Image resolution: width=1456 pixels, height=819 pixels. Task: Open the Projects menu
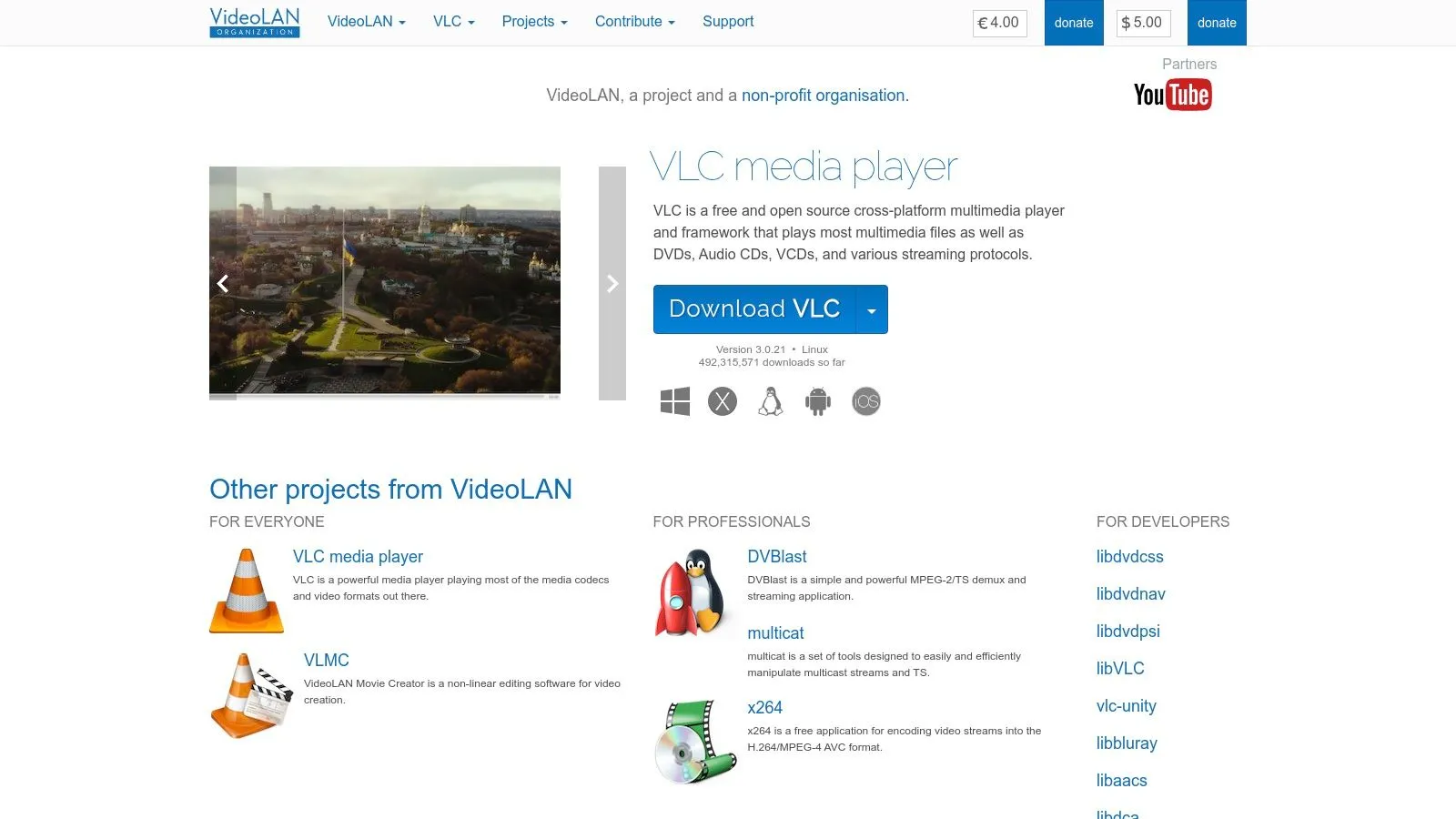tap(533, 21)
